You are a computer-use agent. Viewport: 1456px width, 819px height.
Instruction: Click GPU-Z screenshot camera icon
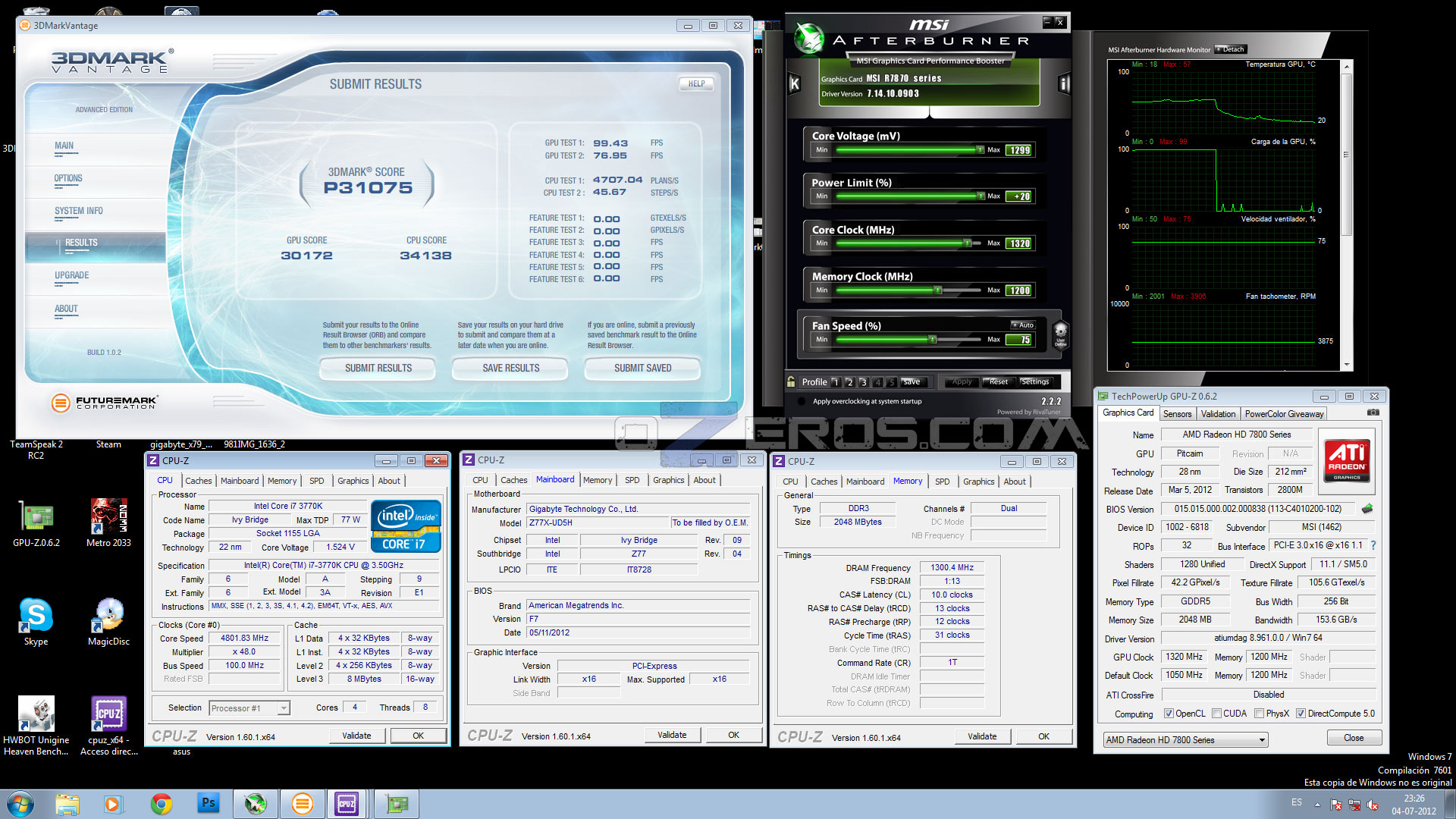click(x=1373, y=413)
